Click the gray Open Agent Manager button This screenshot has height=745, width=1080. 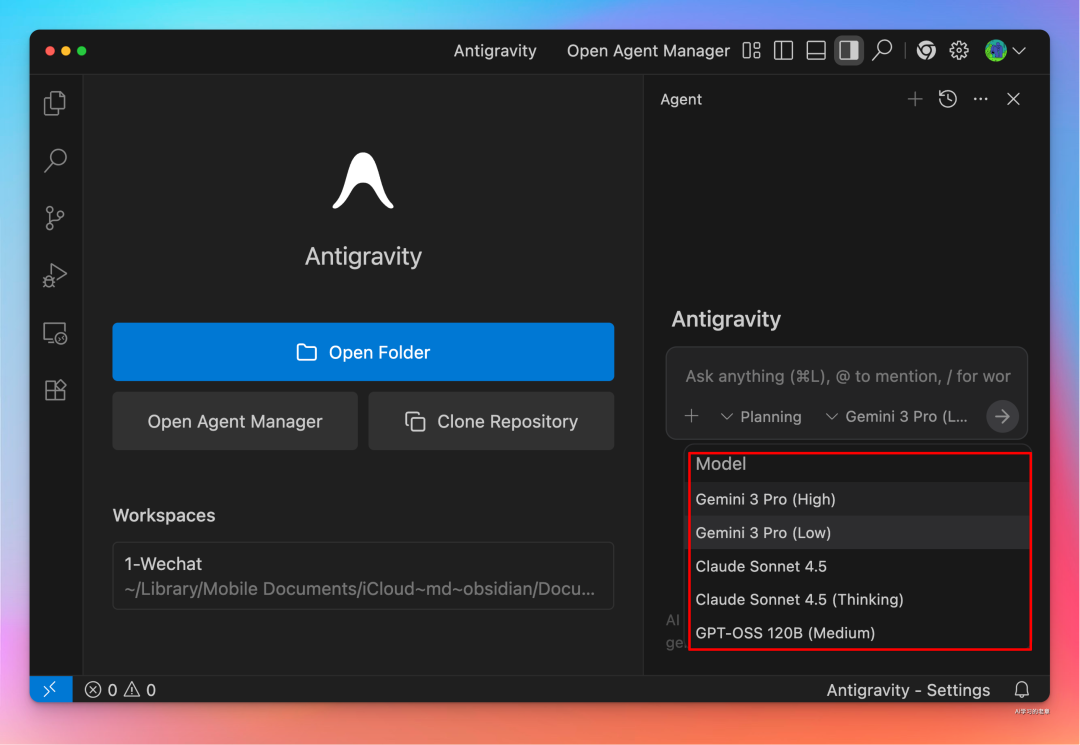[x=235, y=421]
